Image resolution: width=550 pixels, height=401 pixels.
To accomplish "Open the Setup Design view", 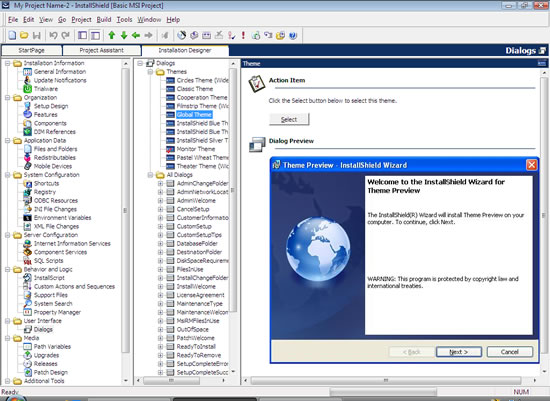I will click(x=51, y=106).
